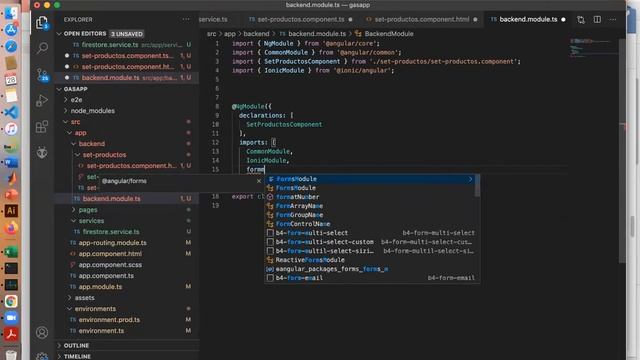Pick b4-form-multi-select snippet suggestion

(369, 233)
